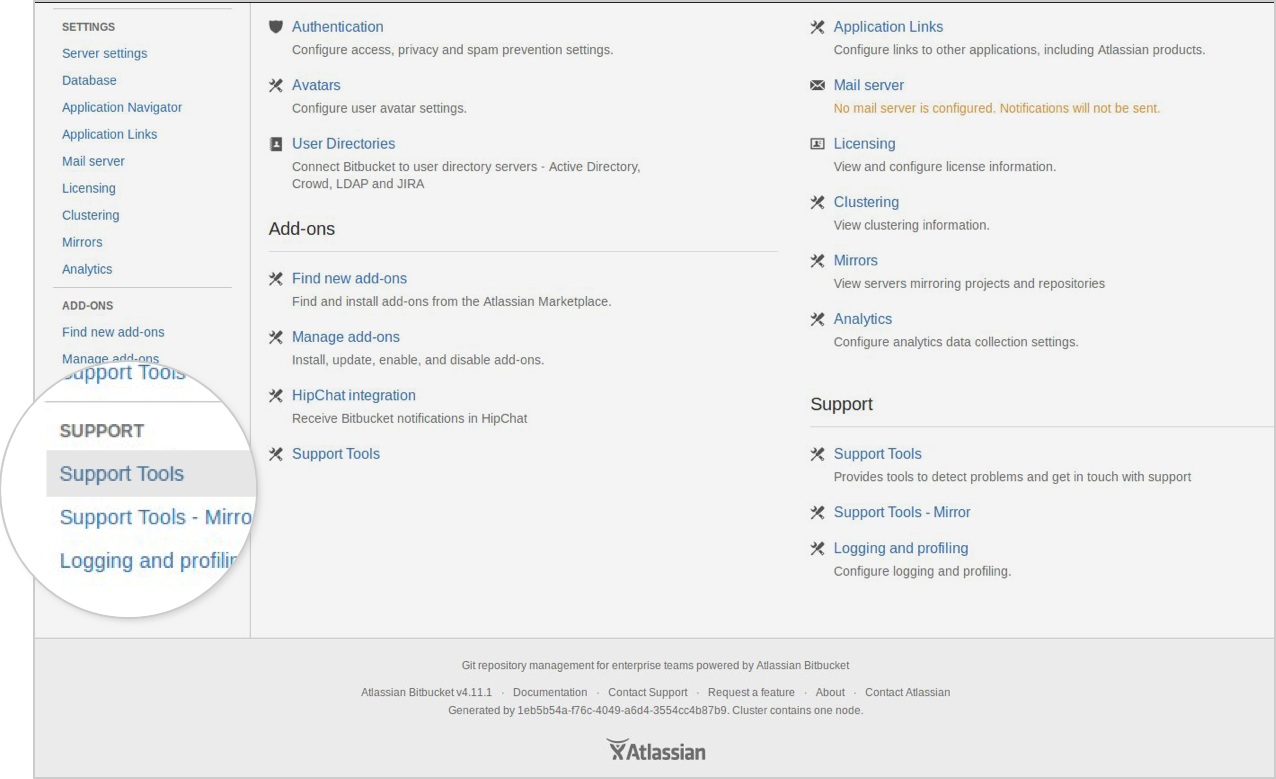
Task: Click the address book icon beside User Directories
Action: (x=276, y=144)
